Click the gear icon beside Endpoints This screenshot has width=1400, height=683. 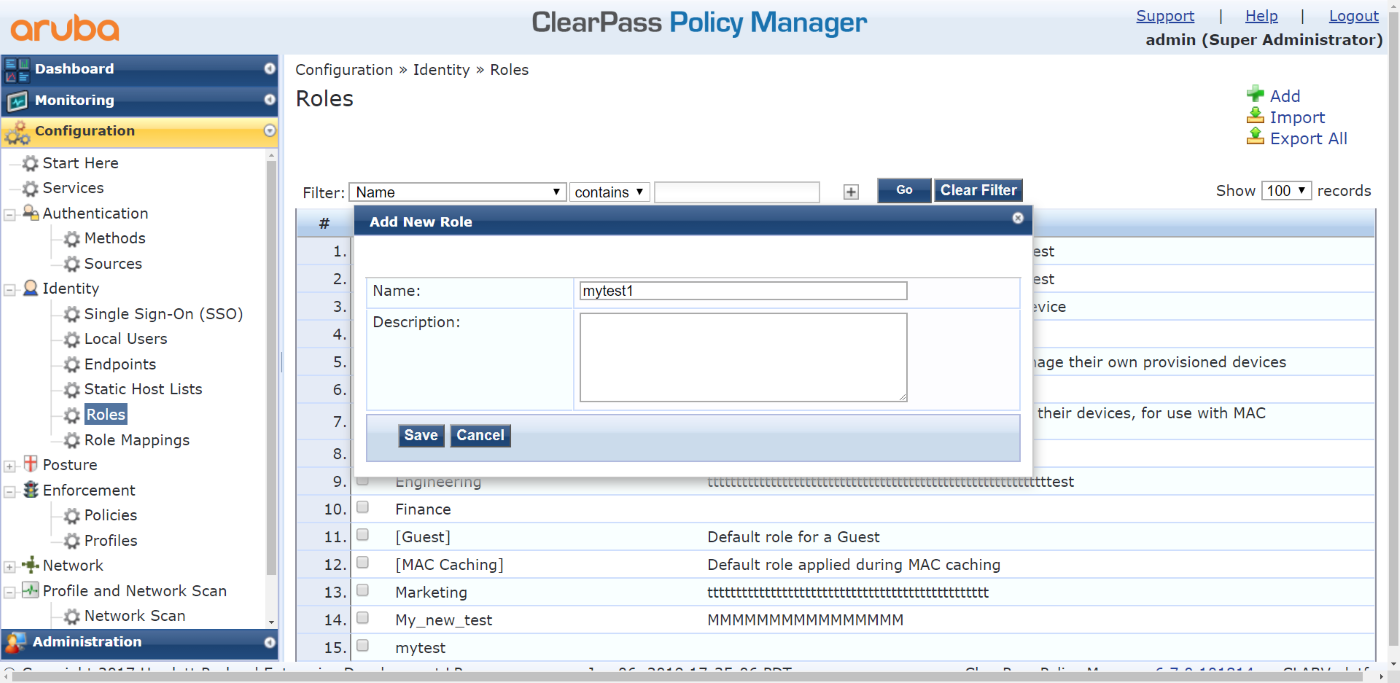pyautogui.click(x=72, y=365)
